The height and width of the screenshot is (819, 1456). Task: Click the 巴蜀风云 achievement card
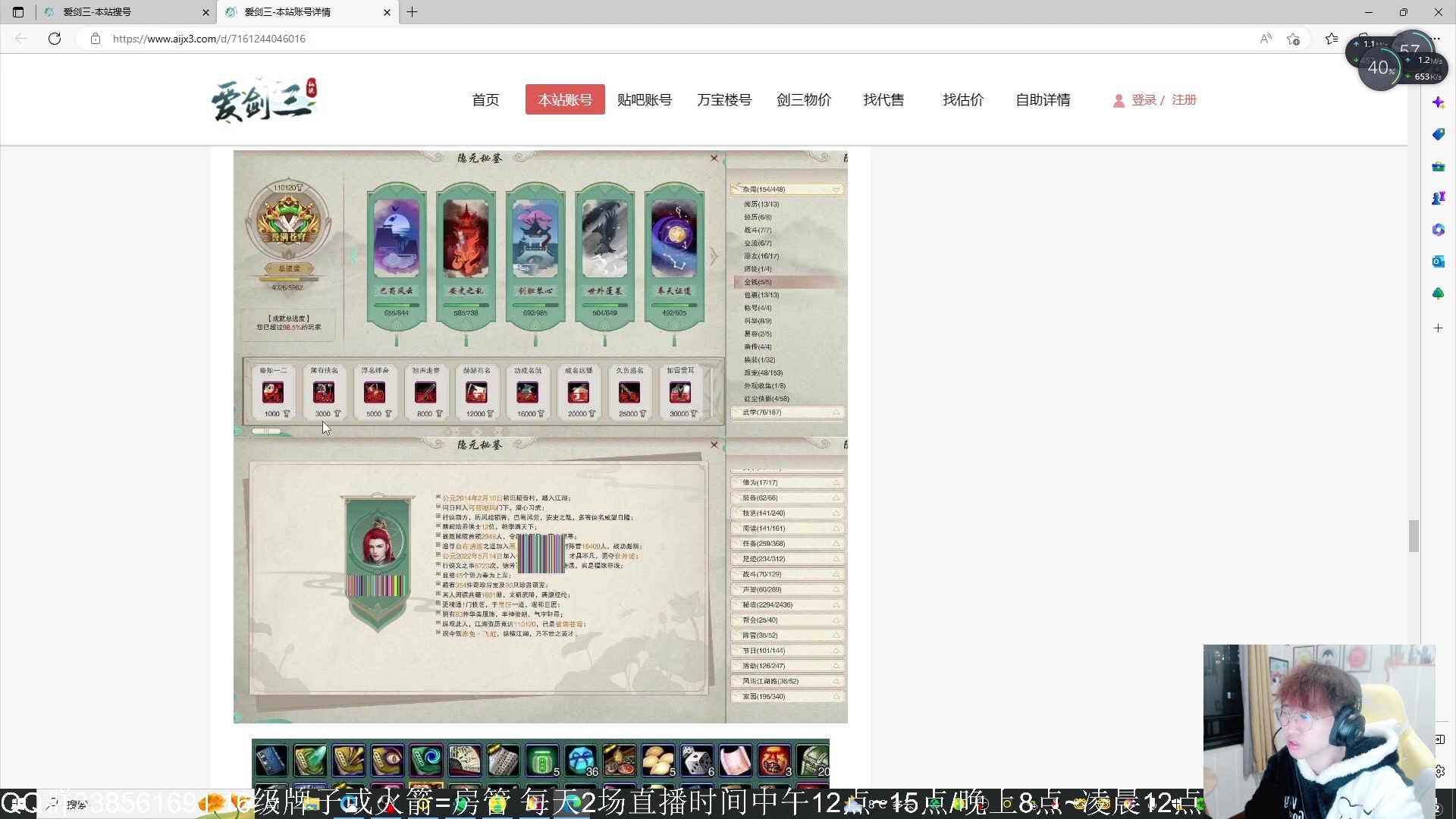(397, 258)
